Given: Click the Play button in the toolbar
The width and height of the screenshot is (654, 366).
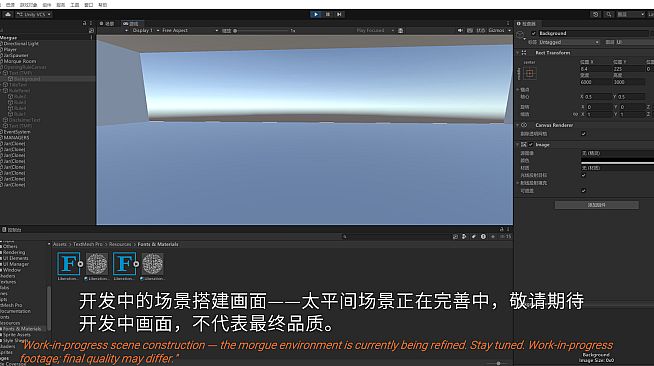Looking at the screenshot, I should tap(316, 14).
